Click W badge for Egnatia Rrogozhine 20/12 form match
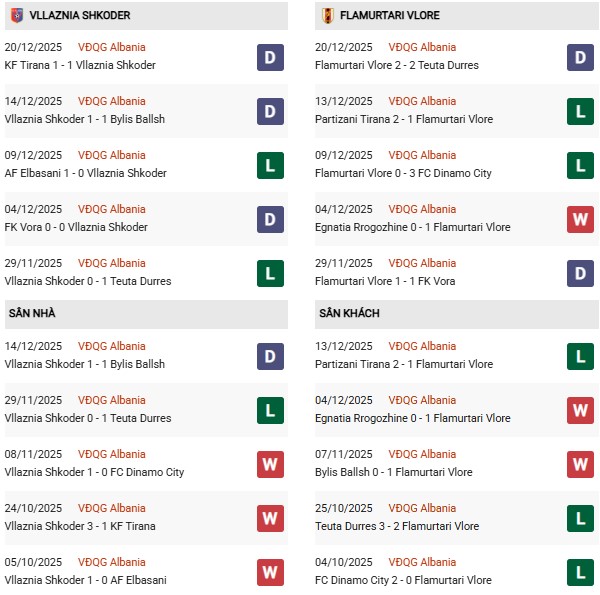Image resolution: width=600 pixels, height=595 pixels. coord(581,219)
